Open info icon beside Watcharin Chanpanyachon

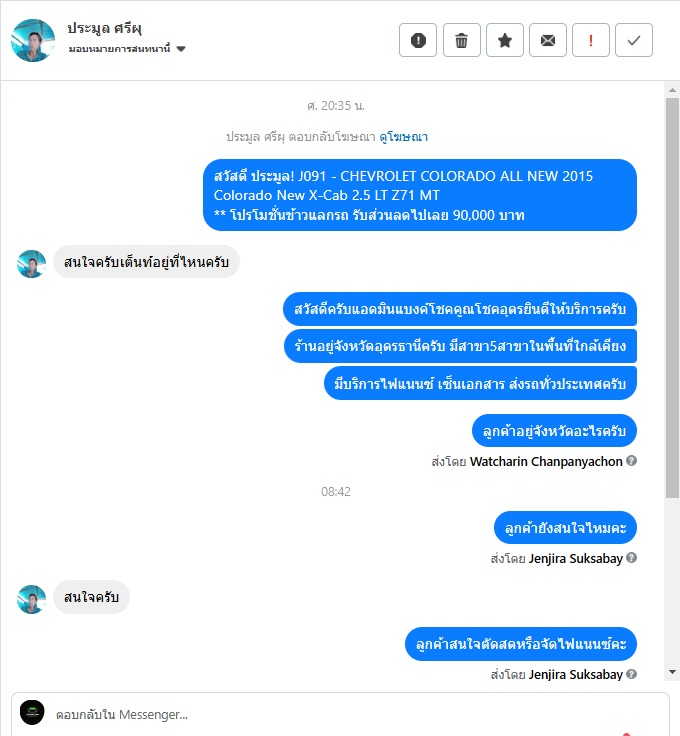pyautogui.click(x=632, y=461)
